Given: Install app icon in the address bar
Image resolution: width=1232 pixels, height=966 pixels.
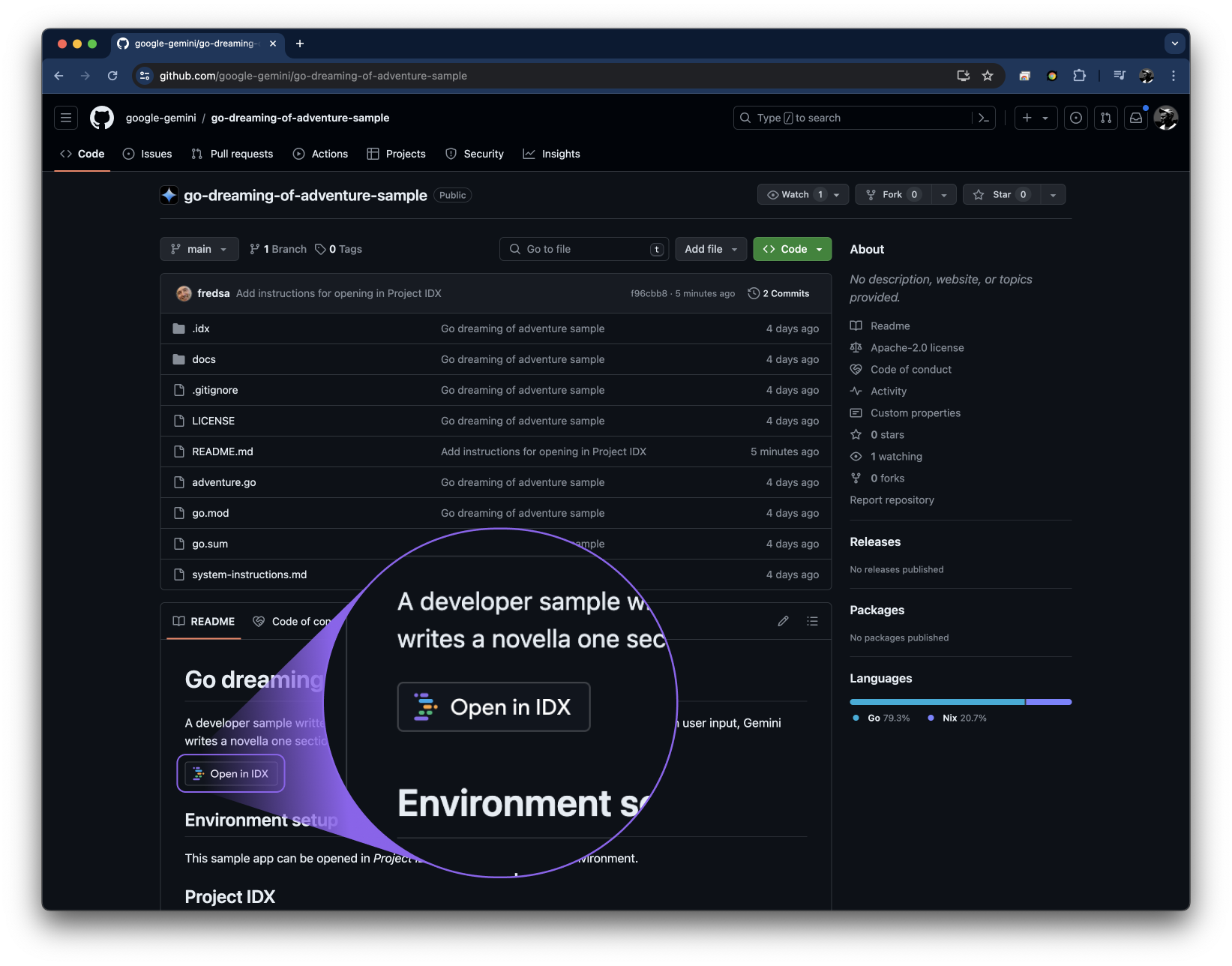Looking at the screenshot, I should (x=964, y=76).
